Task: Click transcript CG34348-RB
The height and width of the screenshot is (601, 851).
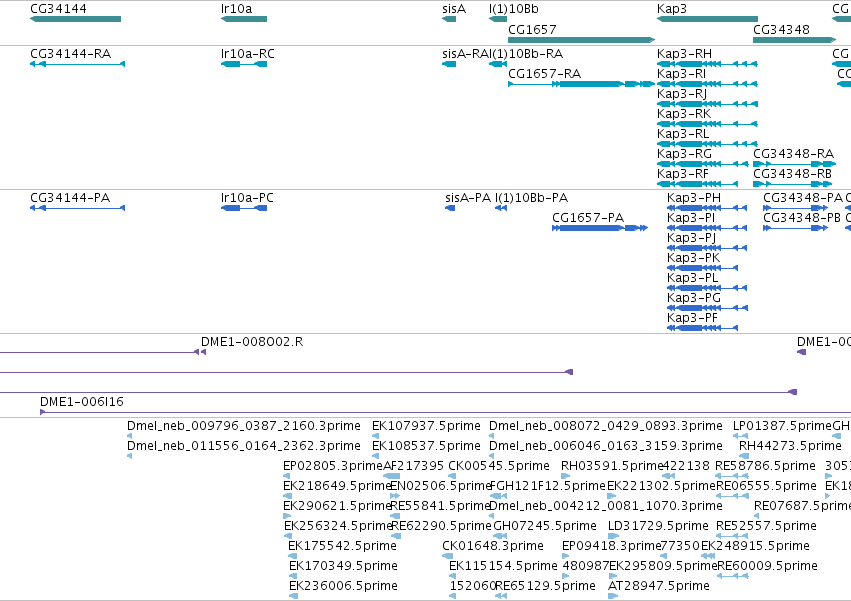Action: (x=792, y=184)
